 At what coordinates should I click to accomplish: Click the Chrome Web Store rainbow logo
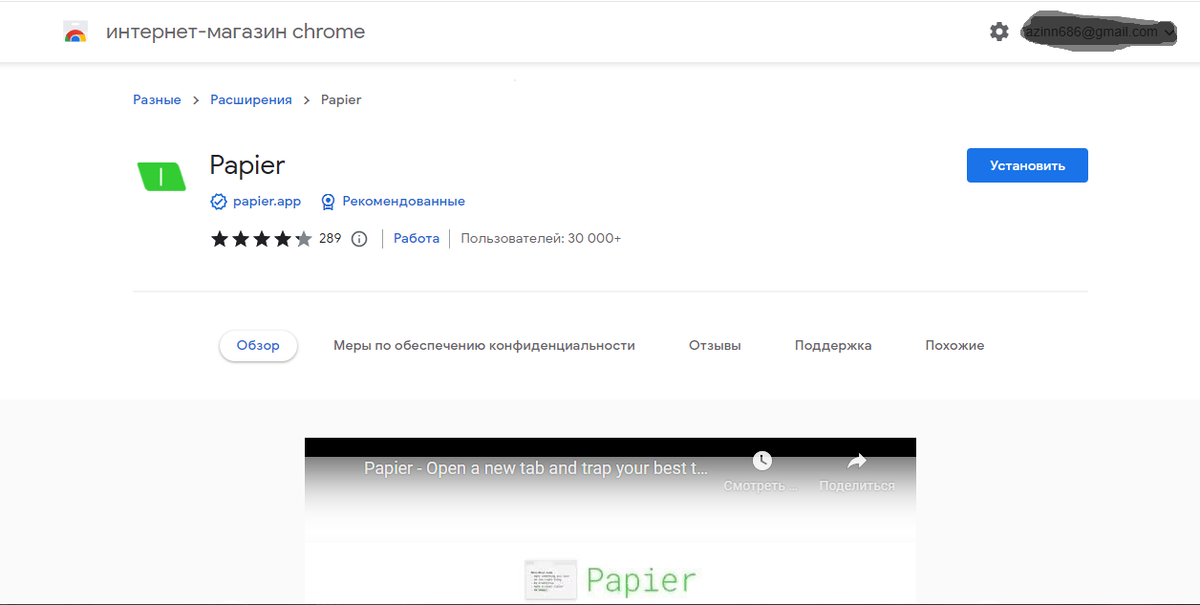pyautogui.click(x=75, y=32)
